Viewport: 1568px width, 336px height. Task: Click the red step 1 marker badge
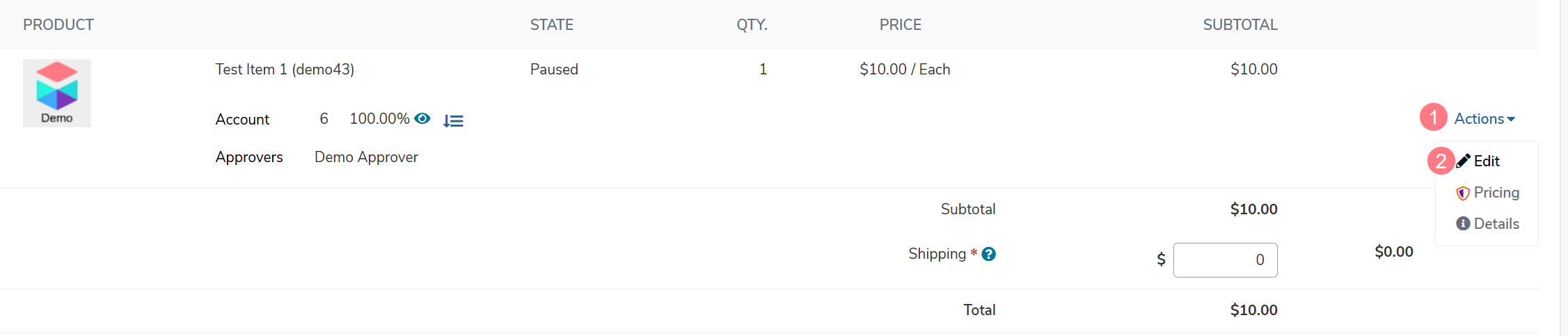click(1434, 117)
